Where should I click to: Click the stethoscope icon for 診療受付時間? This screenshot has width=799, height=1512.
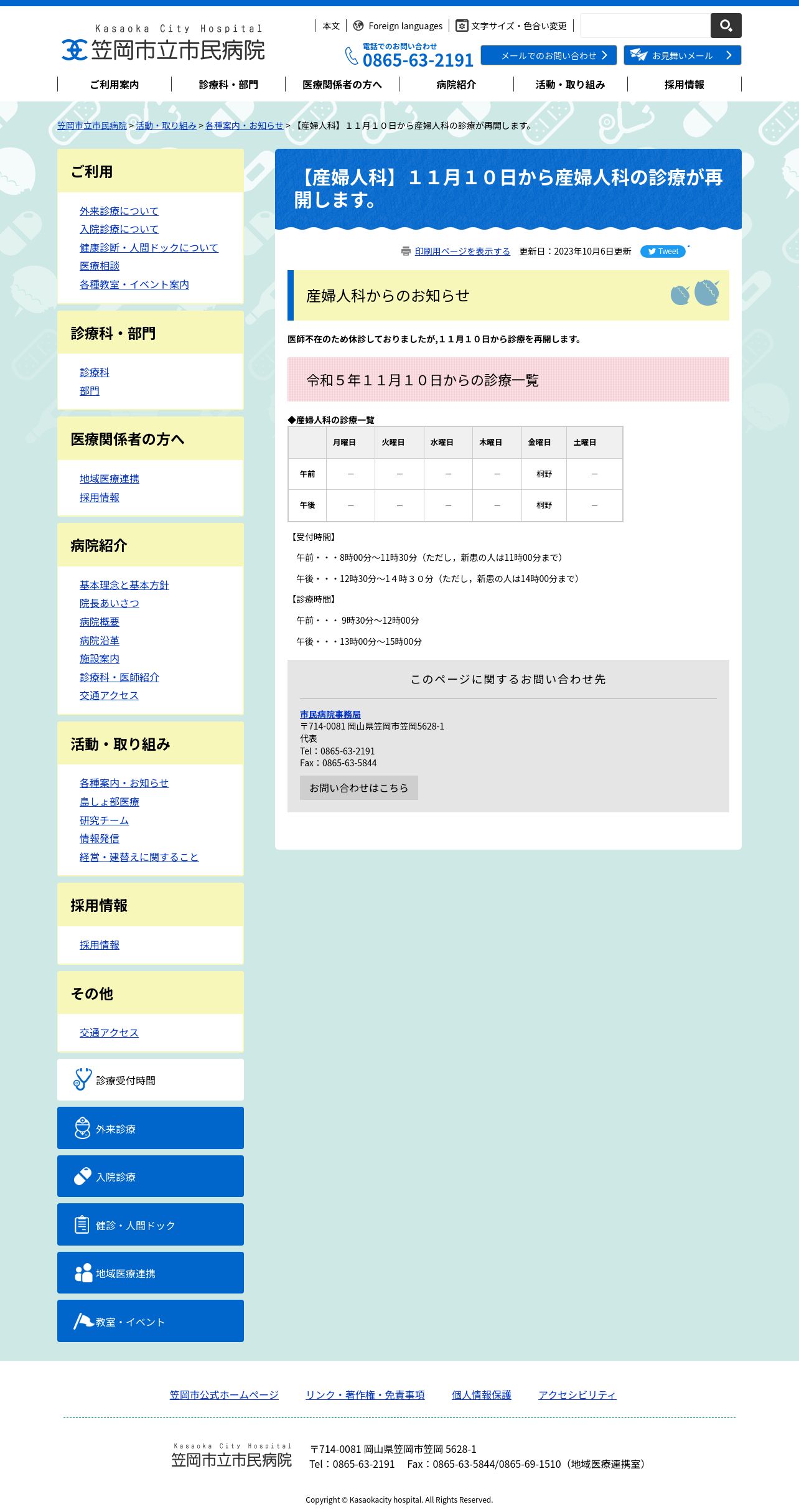pyautogui.click(x=83, y=1079)
